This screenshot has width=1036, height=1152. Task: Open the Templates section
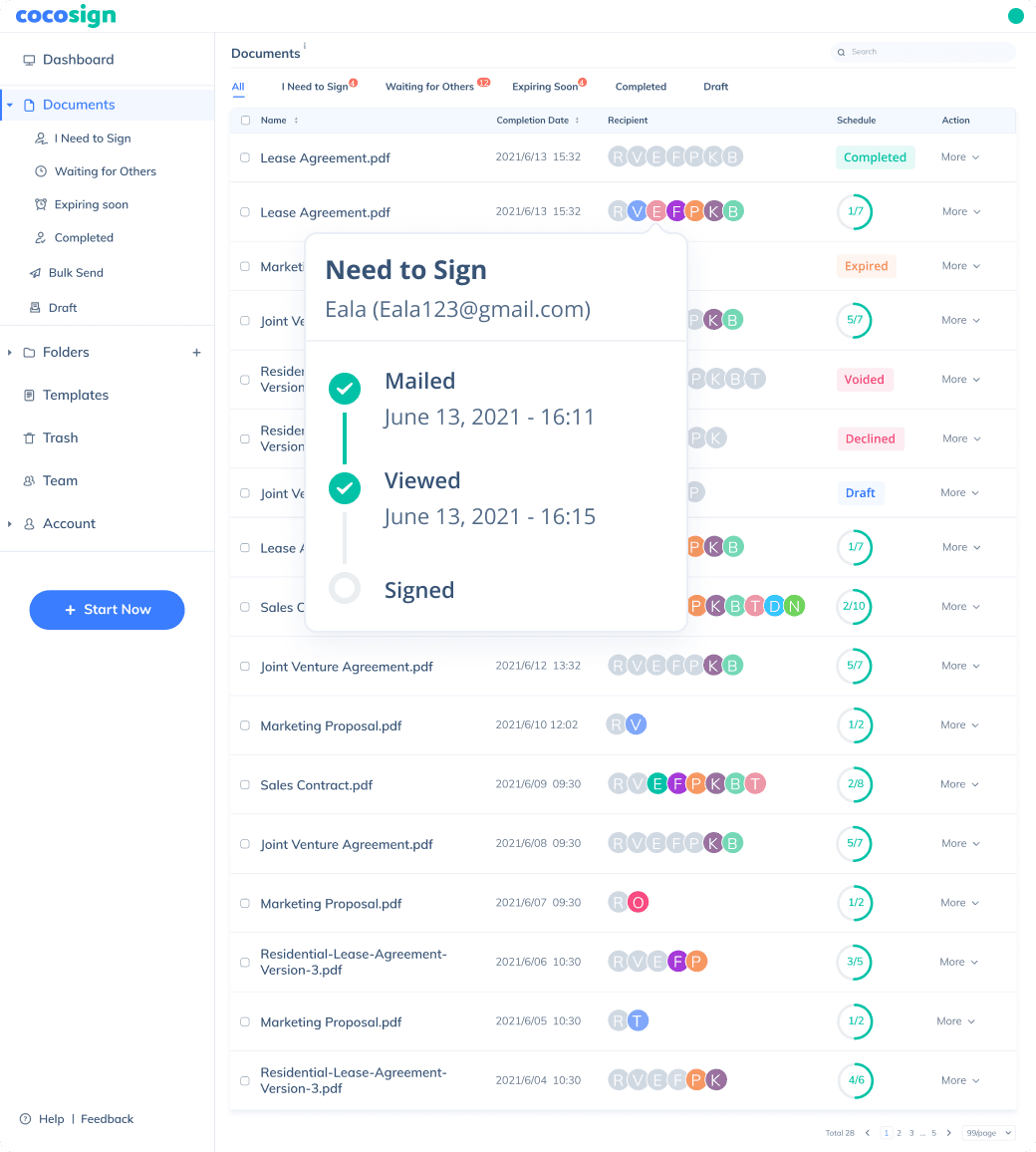coord(74,395)
